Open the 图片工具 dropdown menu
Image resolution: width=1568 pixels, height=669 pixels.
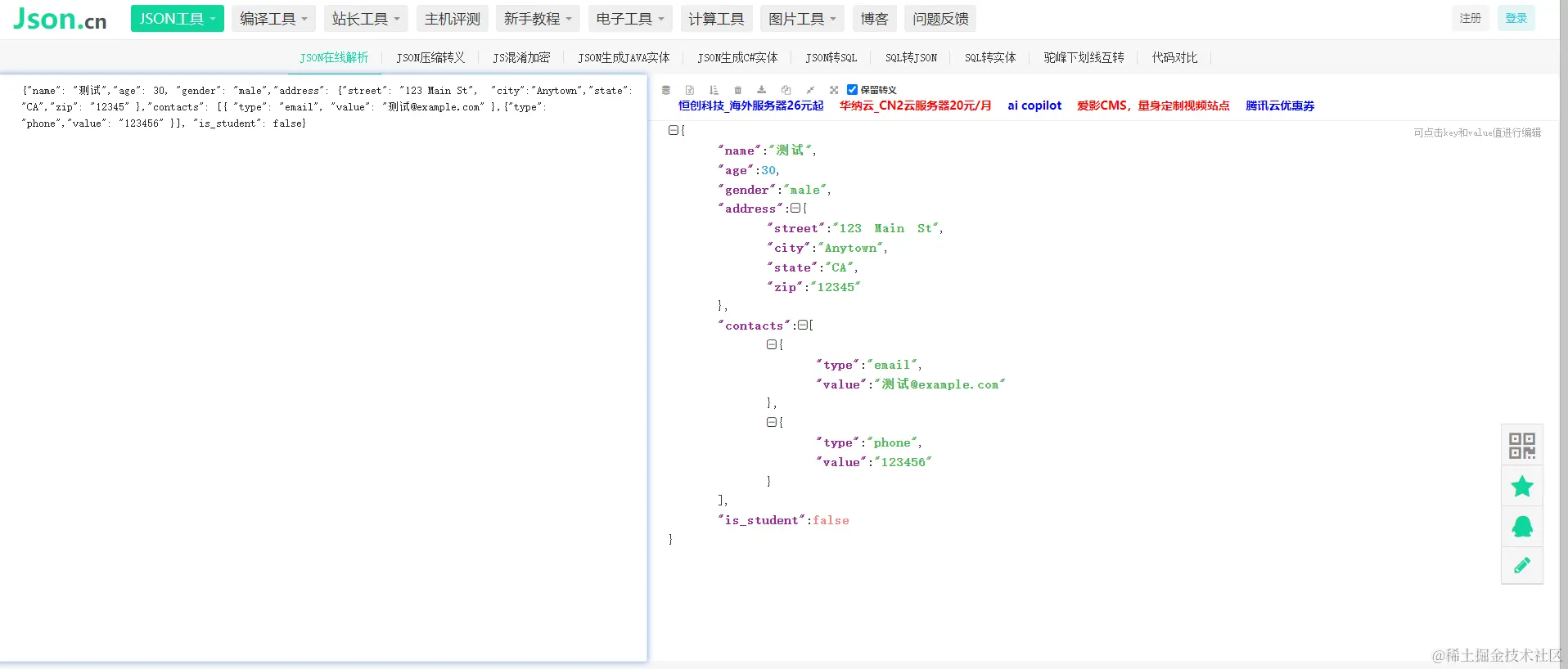[802, 19]
